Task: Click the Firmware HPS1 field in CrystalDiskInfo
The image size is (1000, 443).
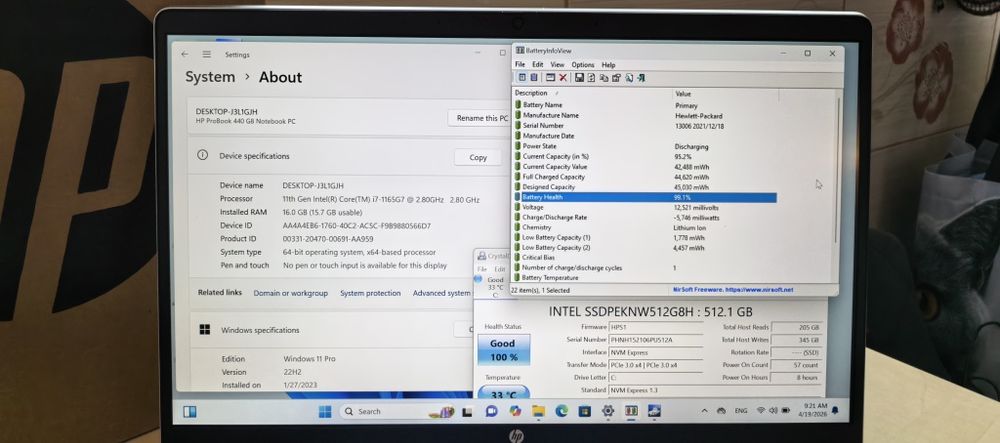Action: pos(656,327)
